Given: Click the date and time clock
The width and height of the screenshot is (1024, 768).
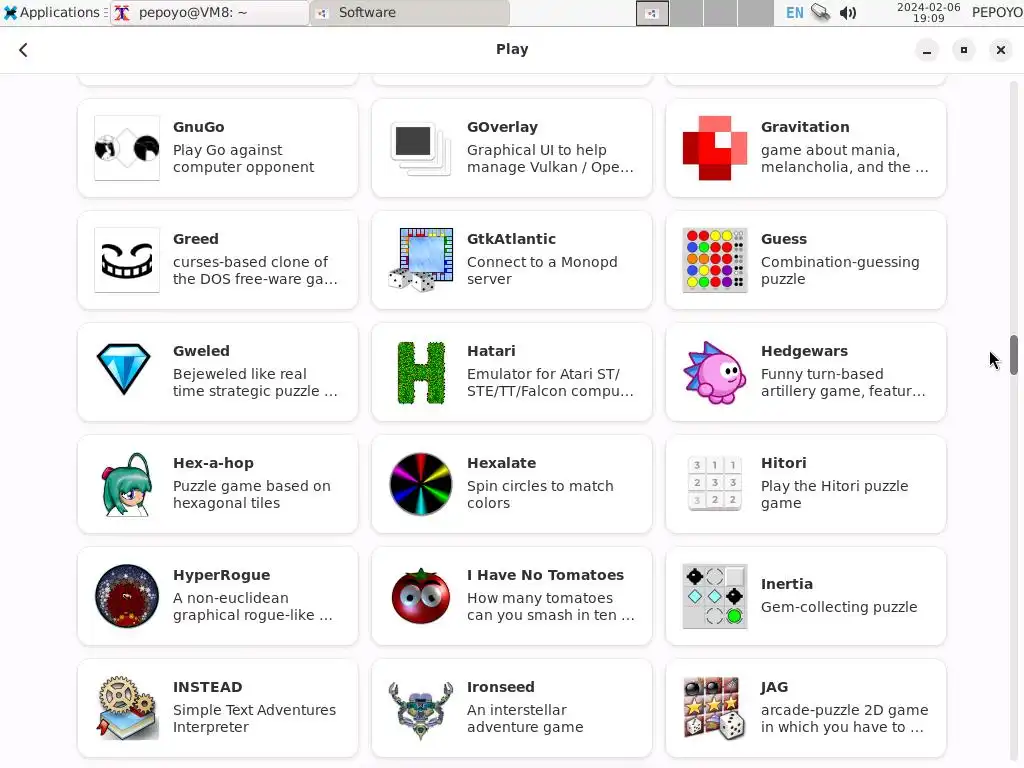Looking at the screenshot, I should click(x=928, y=12).
